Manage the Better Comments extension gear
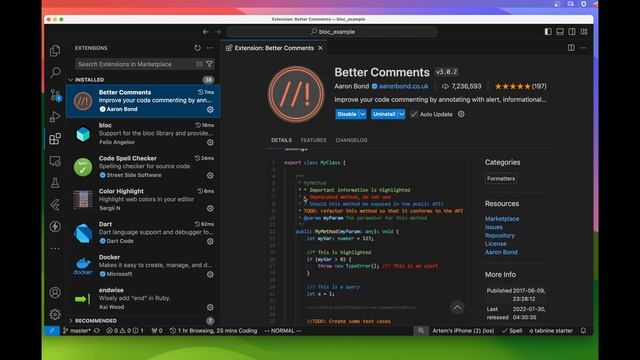This screenshot has height=360, width=640. pos(210,109)
